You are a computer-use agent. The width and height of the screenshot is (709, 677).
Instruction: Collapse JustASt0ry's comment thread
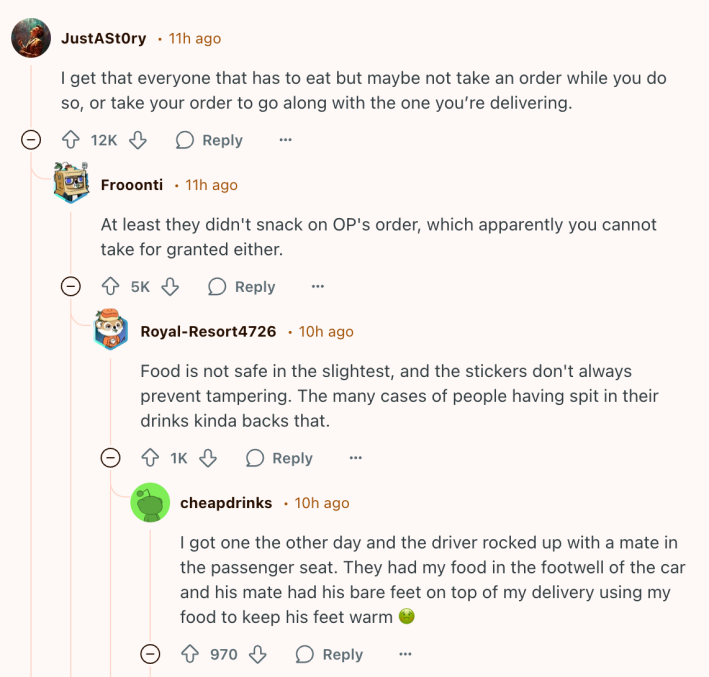(x=31, y=140)
